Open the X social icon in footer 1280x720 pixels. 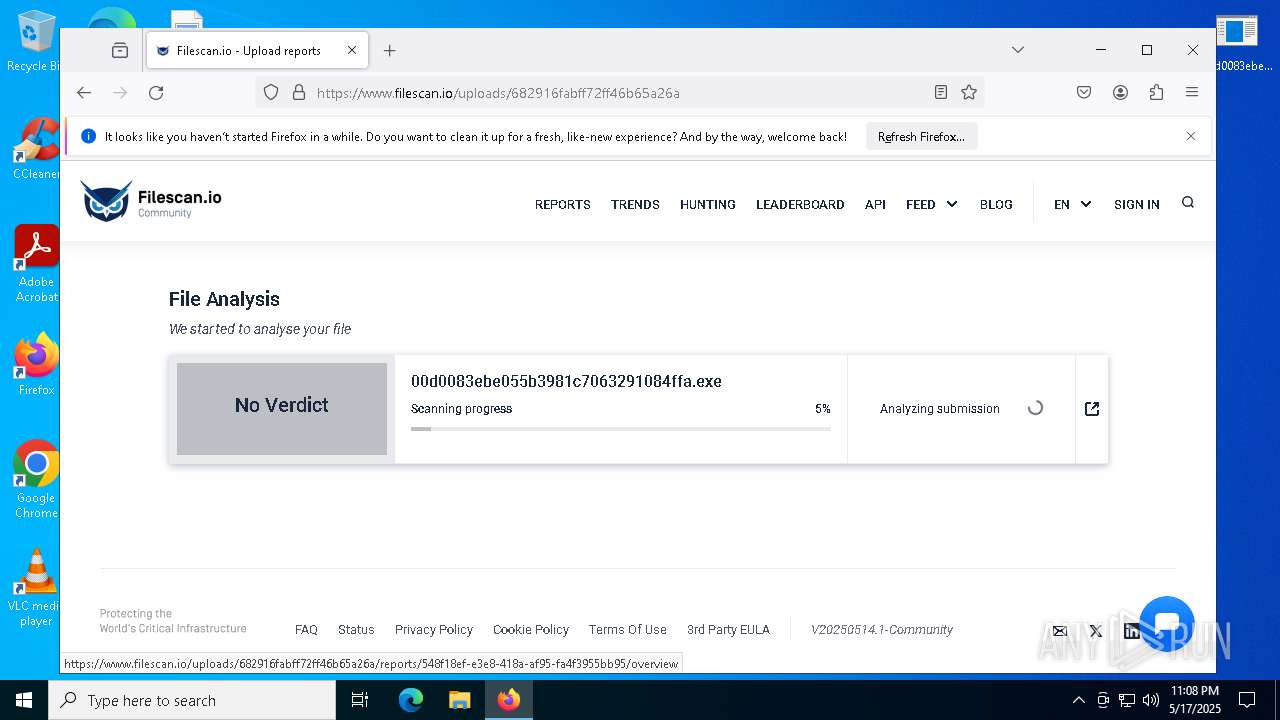1096,631
